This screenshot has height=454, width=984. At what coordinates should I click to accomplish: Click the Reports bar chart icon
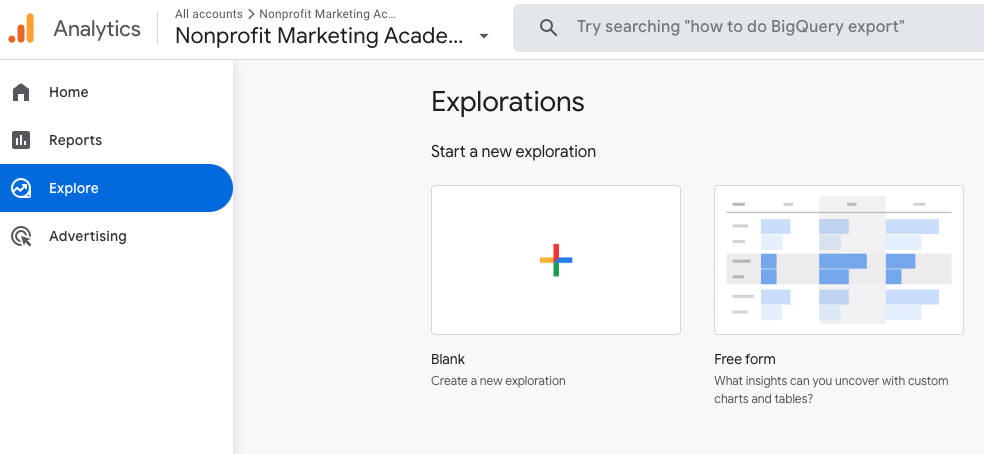tap(21, 140)
